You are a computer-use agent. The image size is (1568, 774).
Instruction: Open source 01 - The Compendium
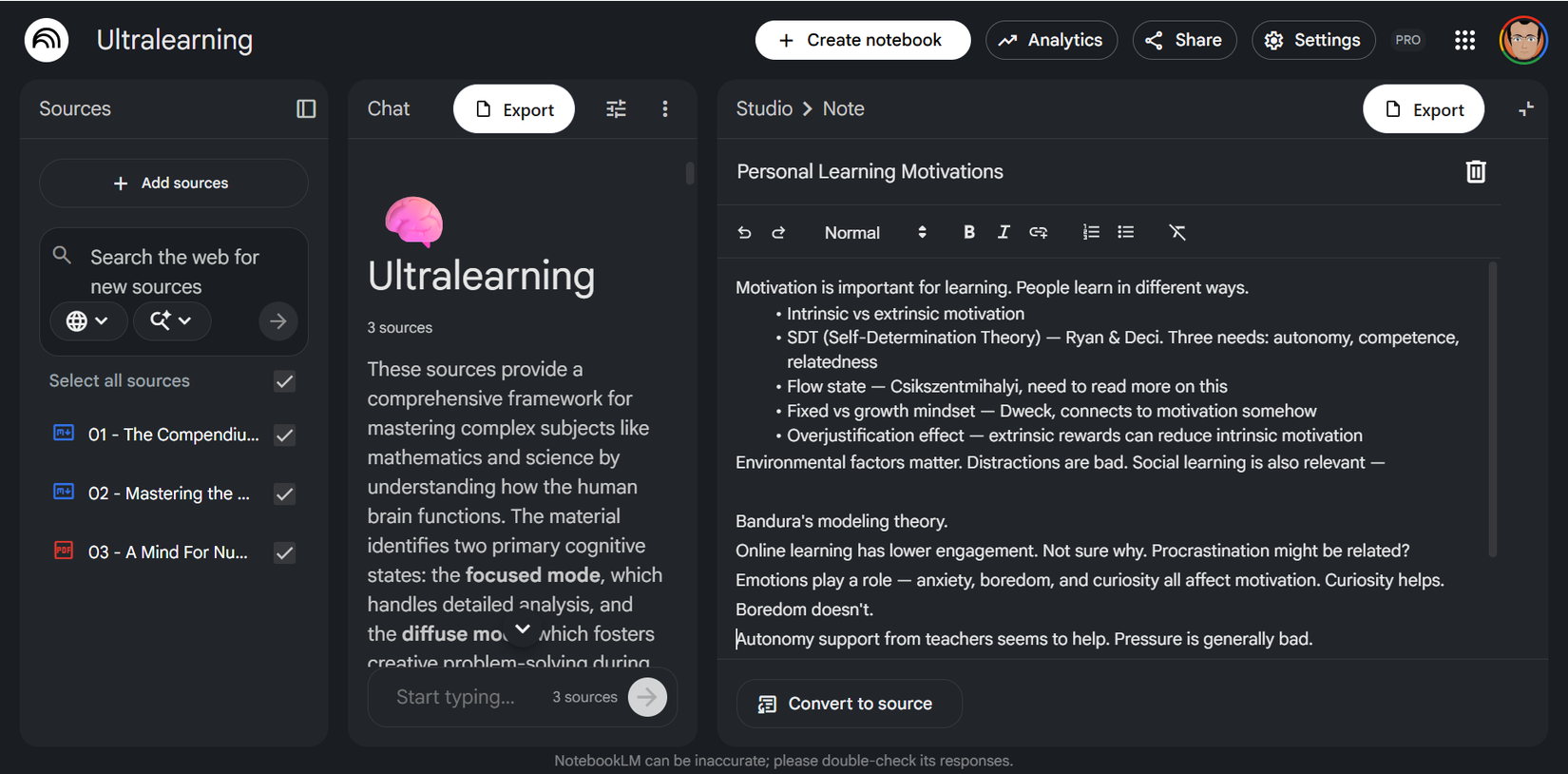[174, 435]
